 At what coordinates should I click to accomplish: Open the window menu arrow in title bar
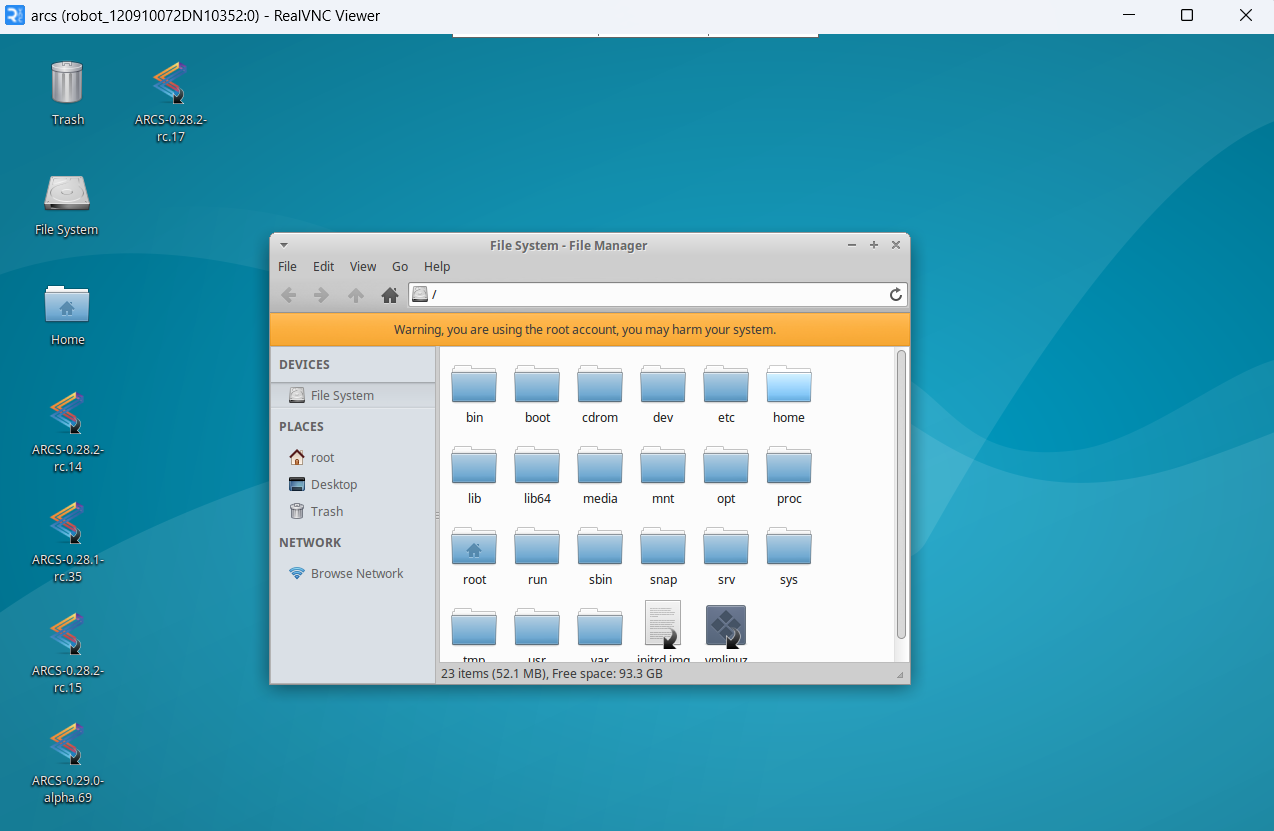tap(284, 245)
